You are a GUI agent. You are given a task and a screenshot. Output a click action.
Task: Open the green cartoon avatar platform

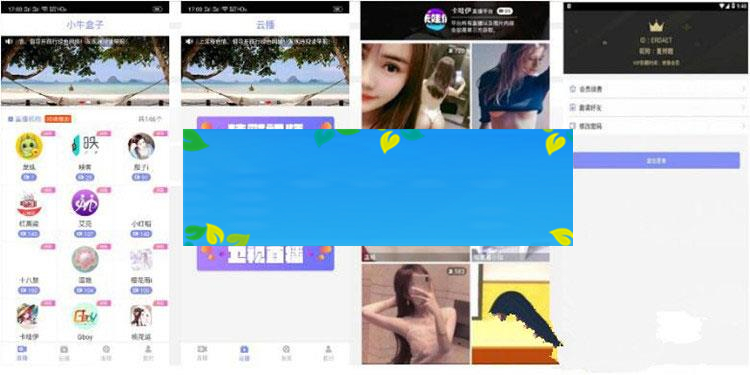29,146
